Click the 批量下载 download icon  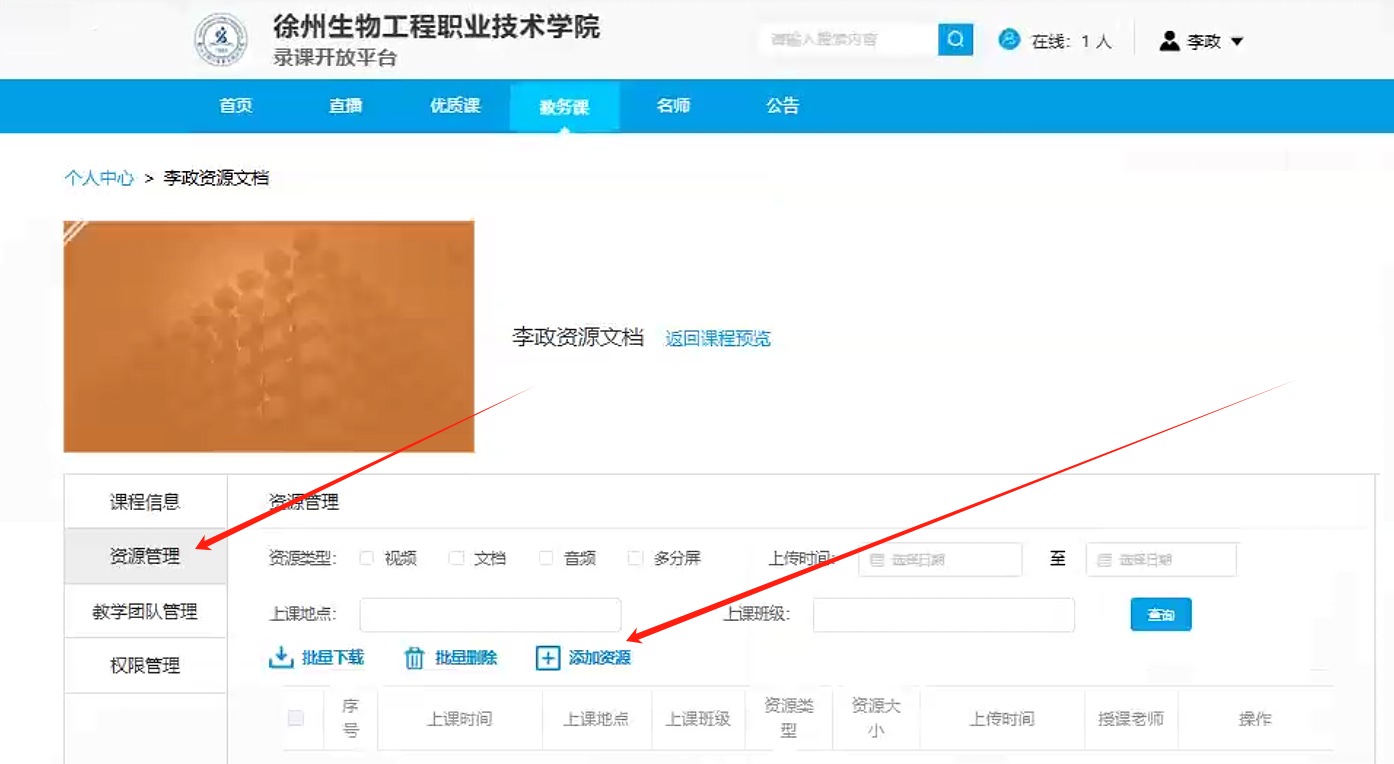point(280,658)
